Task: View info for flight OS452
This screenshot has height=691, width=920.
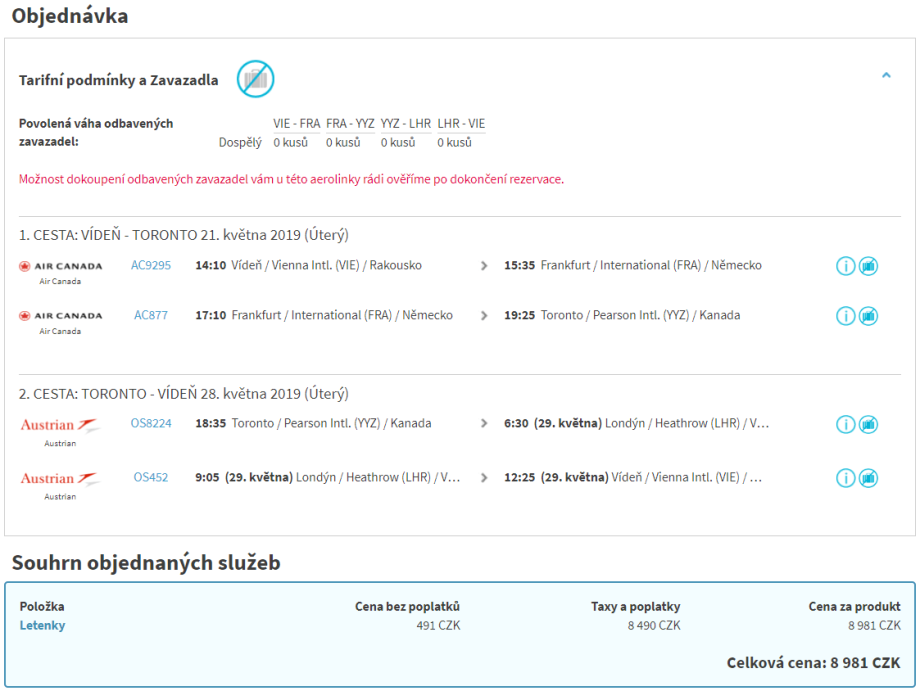Action: (x=845, y=478)
